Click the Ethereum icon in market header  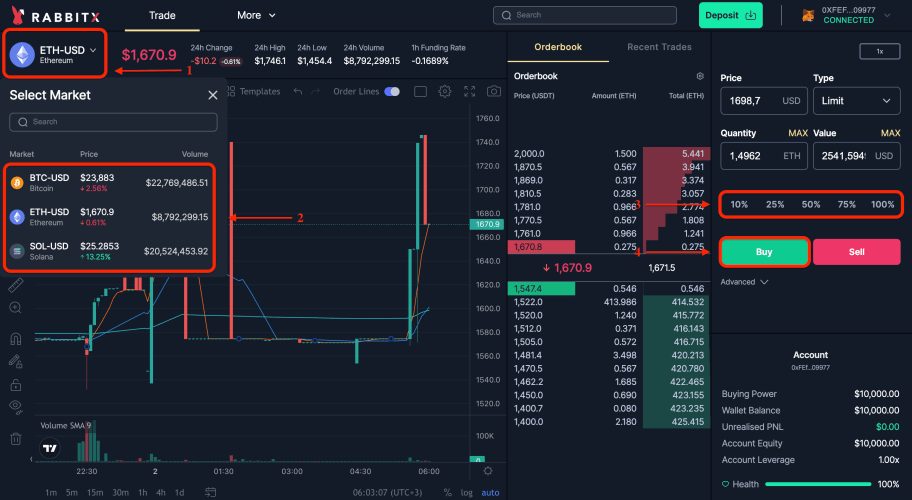22,55
